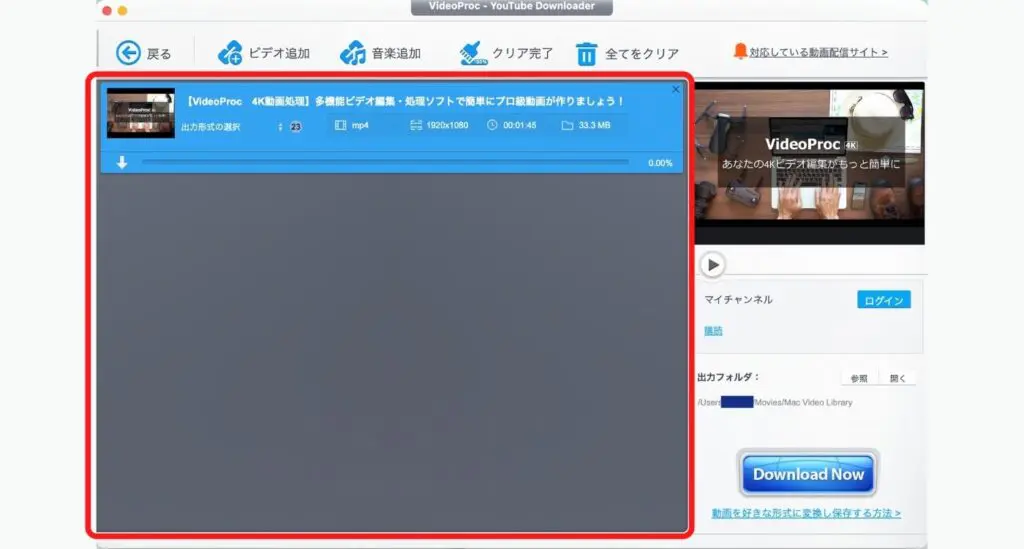Image resolution: width=1024 pixels, height=549 pixels.
Task: Click the clock duration icon
Action: [x=492, y=125]
